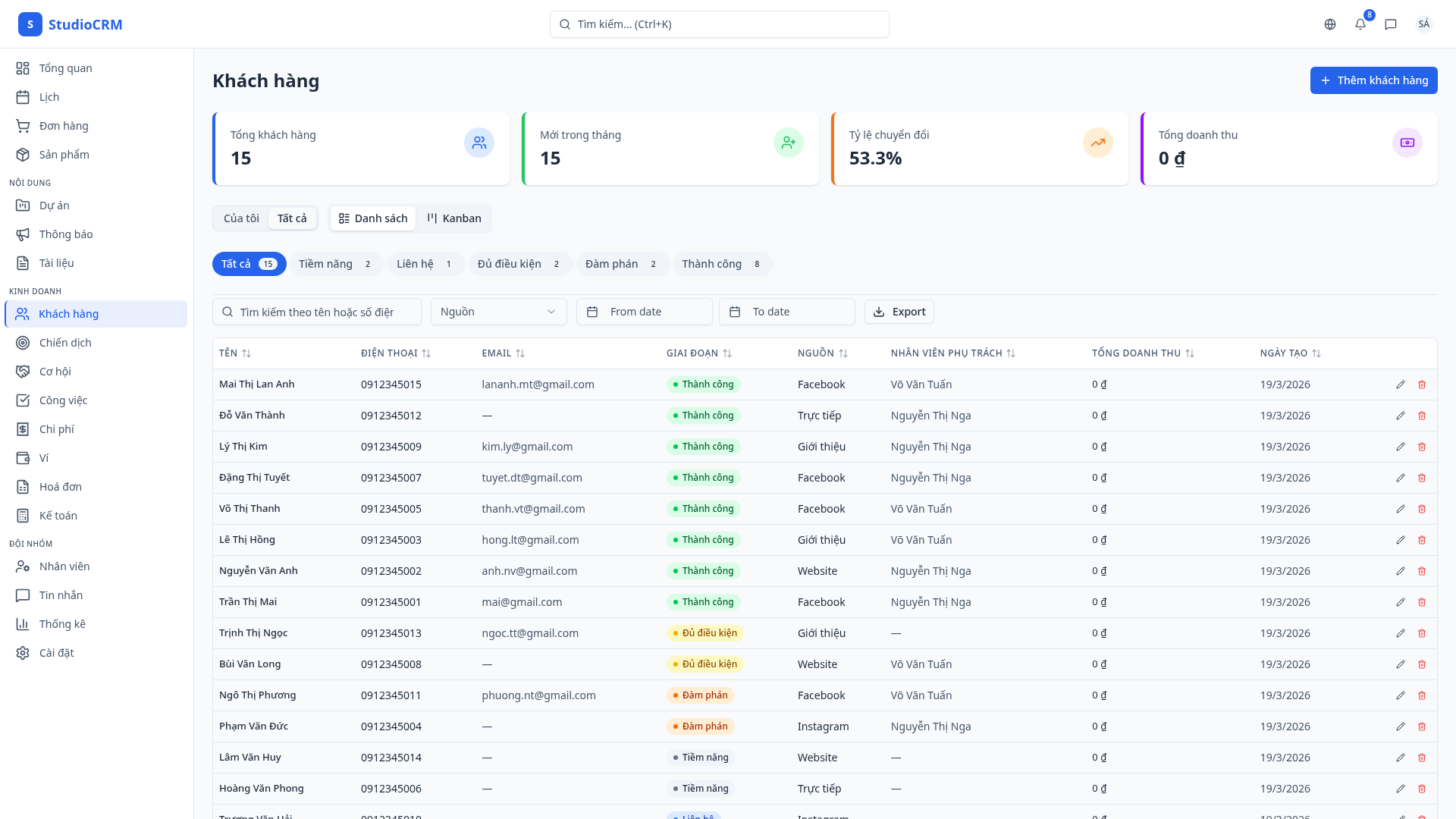Select Khách hàng in the sidebar

coord(68,313)
